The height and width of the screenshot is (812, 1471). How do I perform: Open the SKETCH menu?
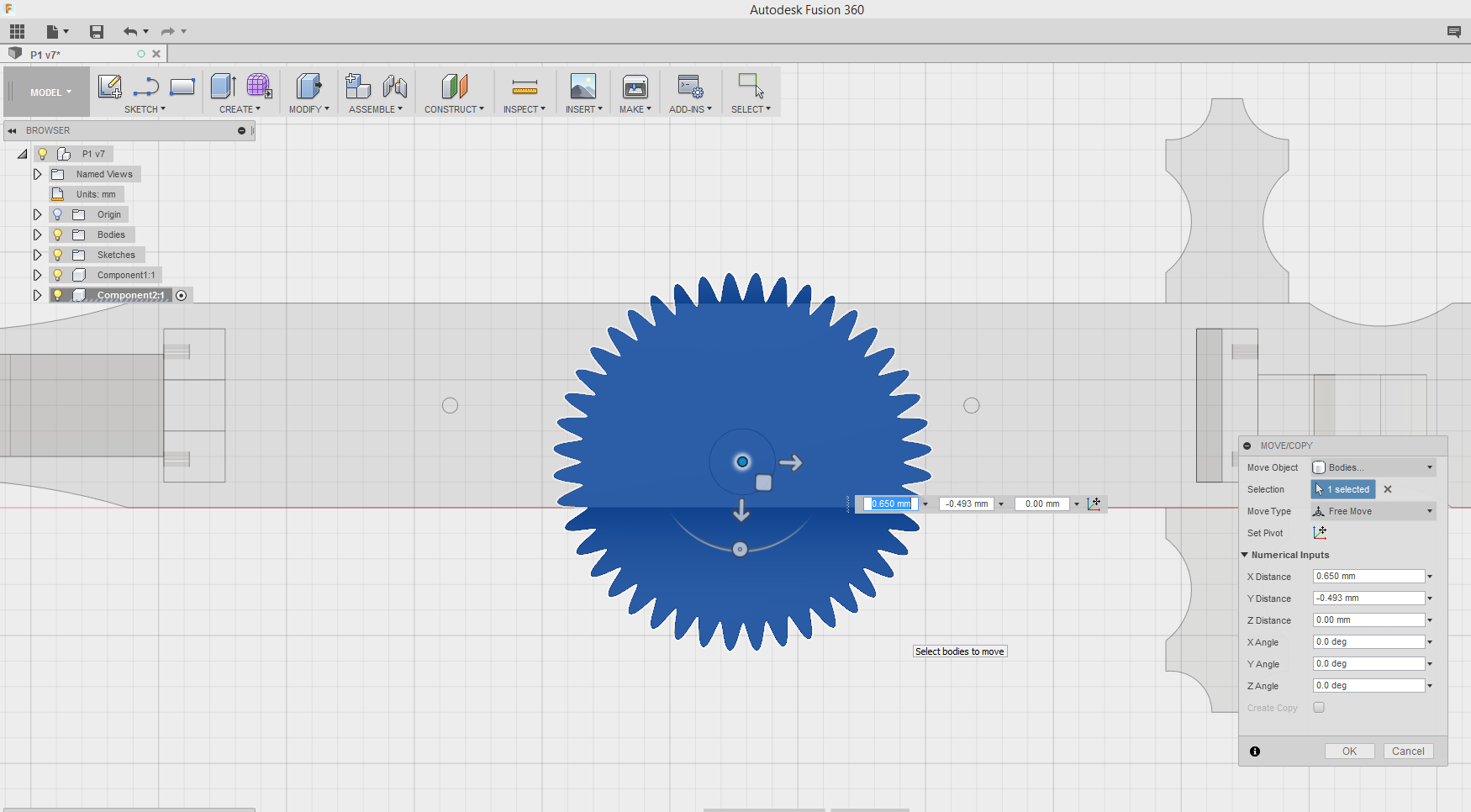(145, 109)
